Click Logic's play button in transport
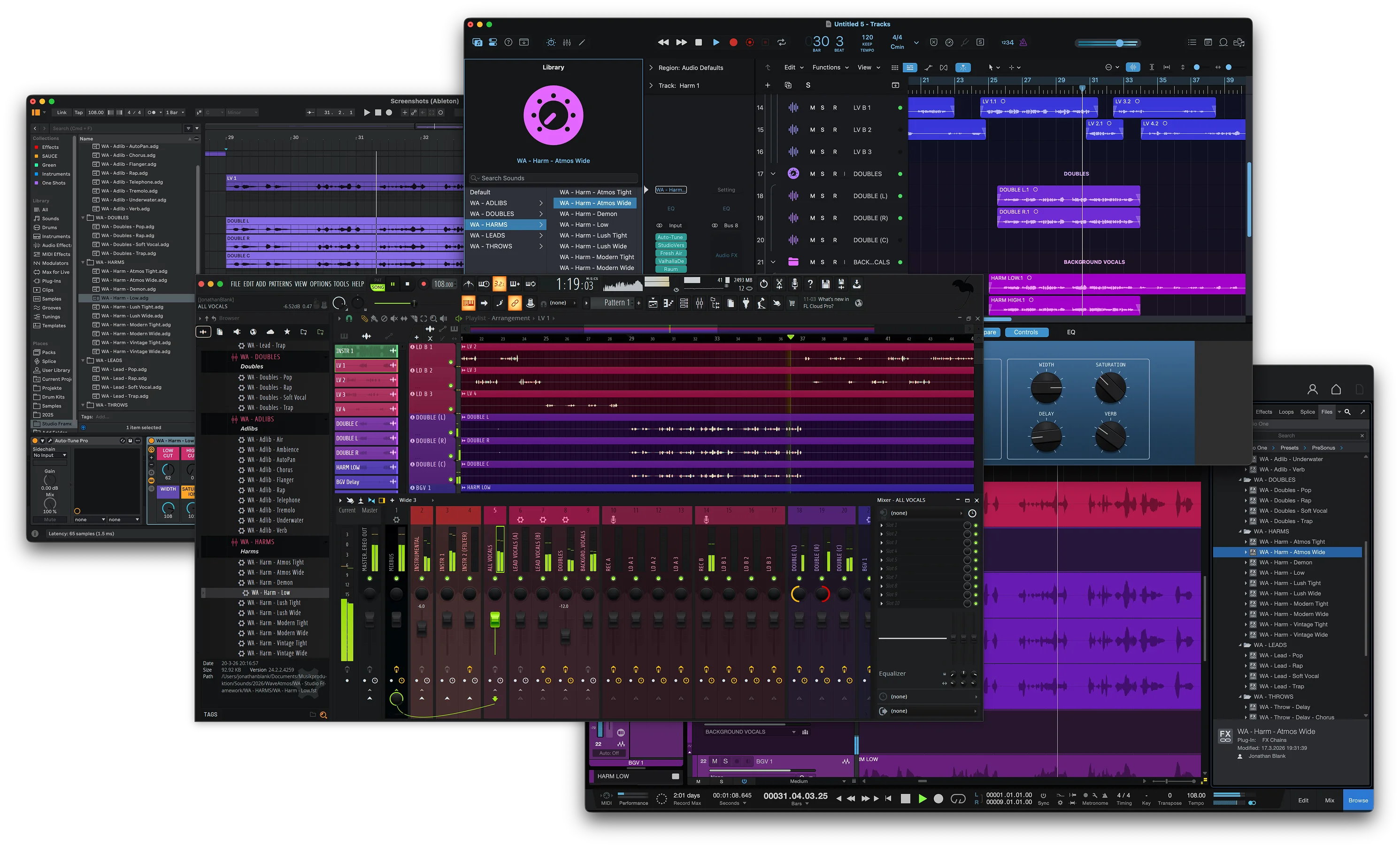Screen dimensions: 1400x847 tap(716, 42)
